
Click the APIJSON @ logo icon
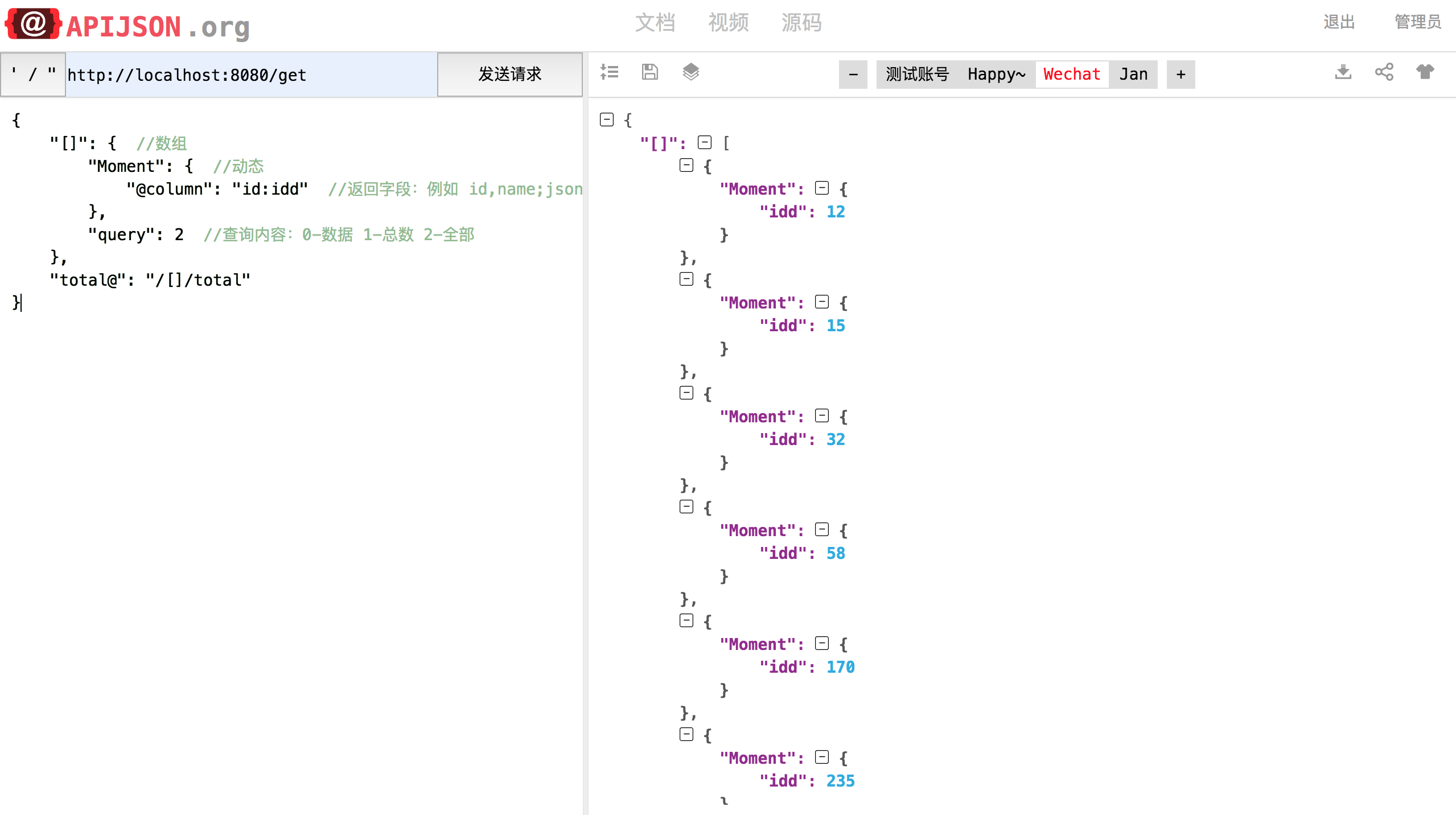(x=33, y=24)
